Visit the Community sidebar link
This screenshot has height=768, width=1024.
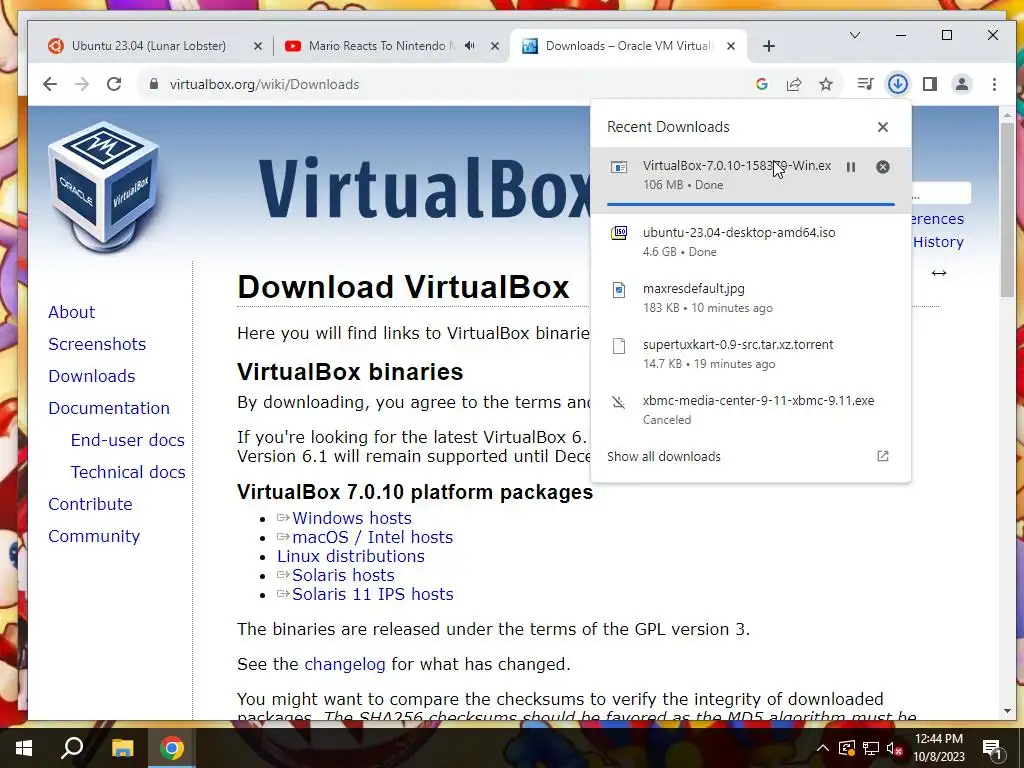pos(94,536)
